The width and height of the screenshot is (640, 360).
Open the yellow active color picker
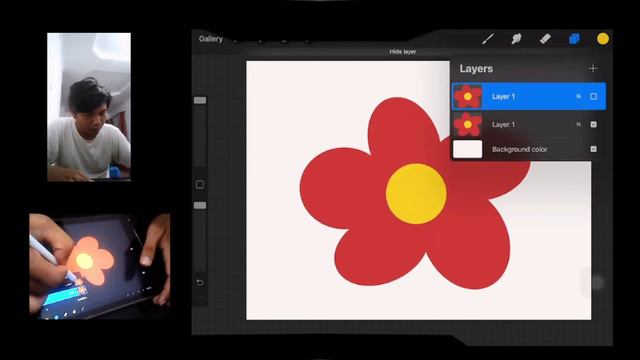(x=603, y=39)
